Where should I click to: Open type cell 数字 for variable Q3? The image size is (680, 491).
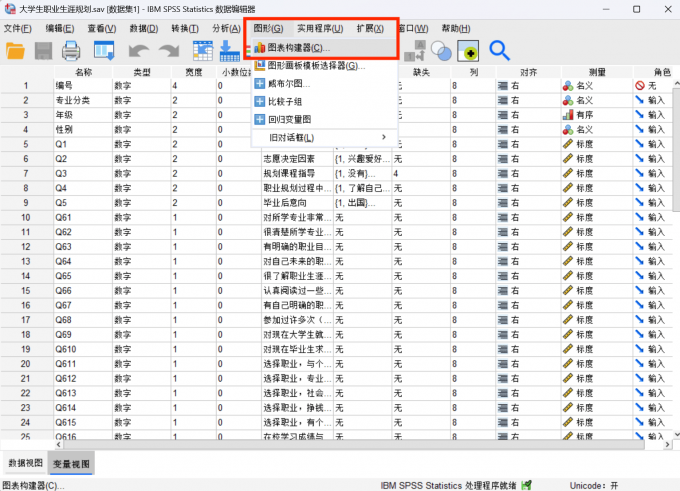141,173
